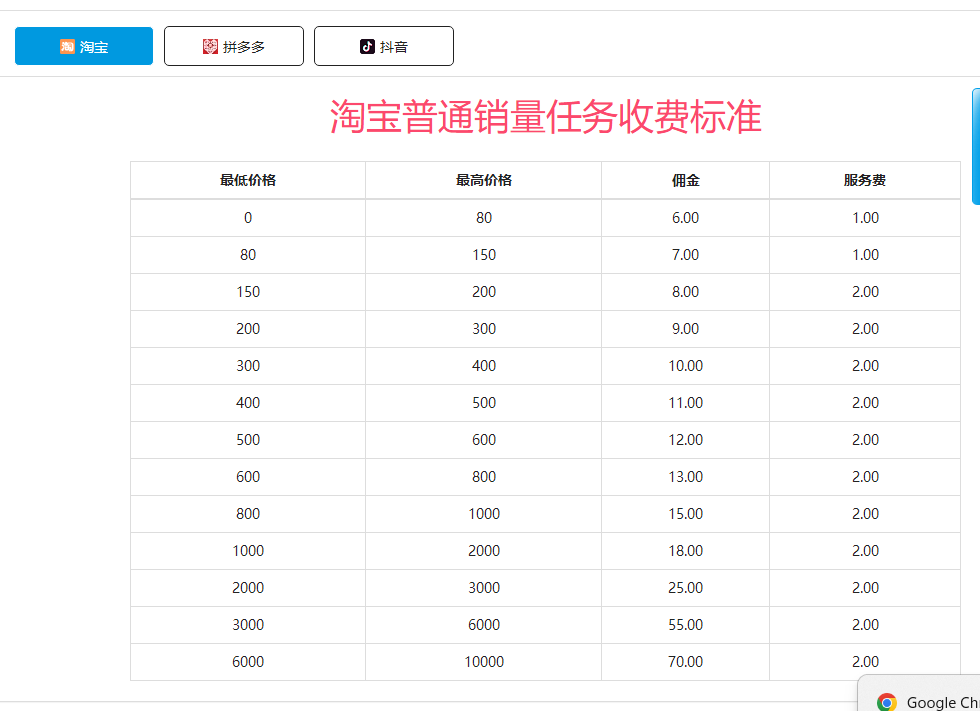The image size is (980, 711).
Task: Click the Taobao orange logo icon
Action: [67, 46]
